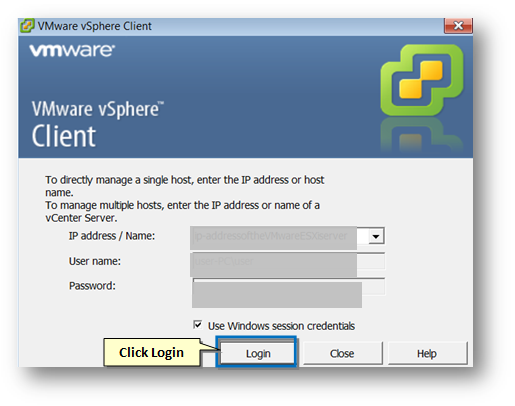Click the Login button
This screenshot has width=515, height=406.
(258, 353)
